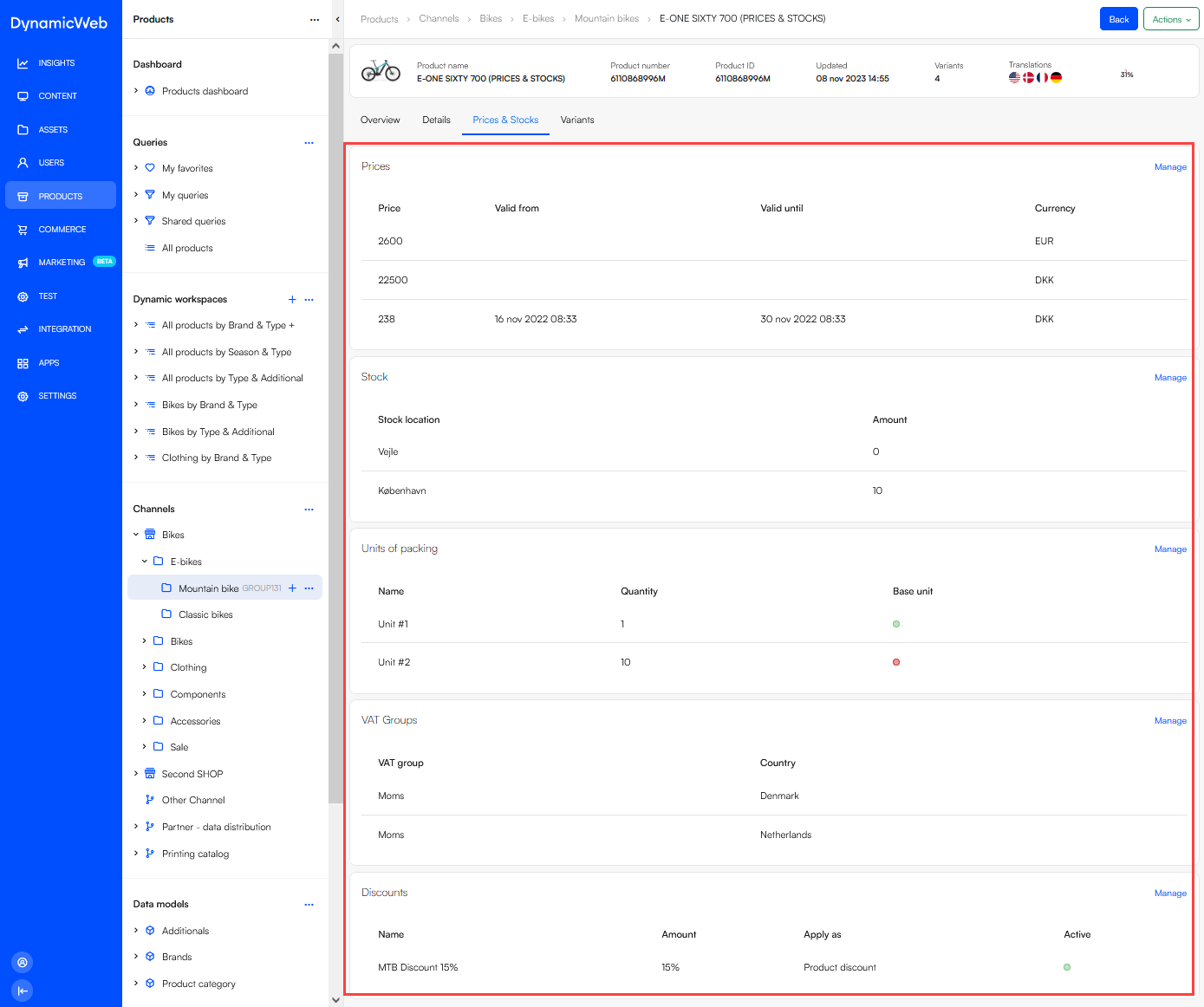This screenshot has height=1007, width=1204.
Task: Select the US flag translation
Action: pyautogui.click(x=1014, y=77)
